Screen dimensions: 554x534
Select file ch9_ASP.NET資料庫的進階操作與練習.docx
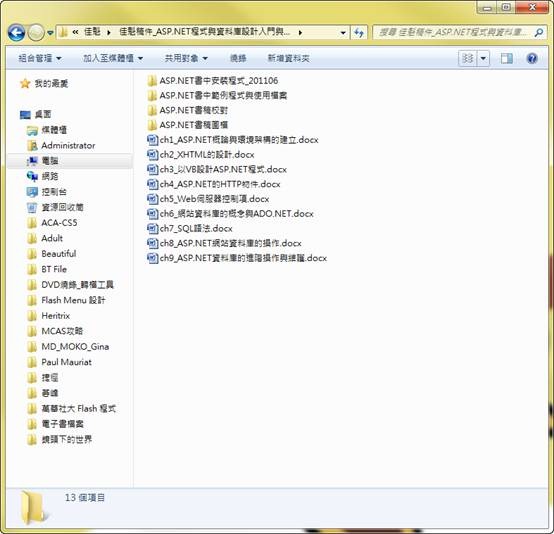click(237, 258)
